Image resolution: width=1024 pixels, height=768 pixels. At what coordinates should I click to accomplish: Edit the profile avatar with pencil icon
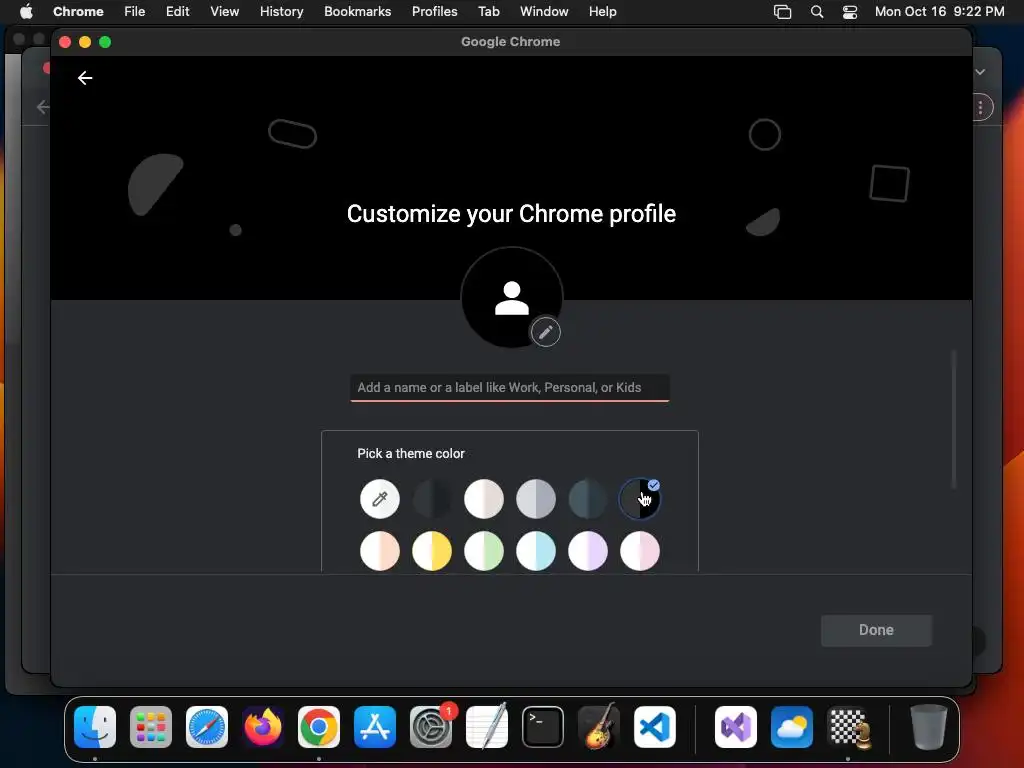point(545,332)
